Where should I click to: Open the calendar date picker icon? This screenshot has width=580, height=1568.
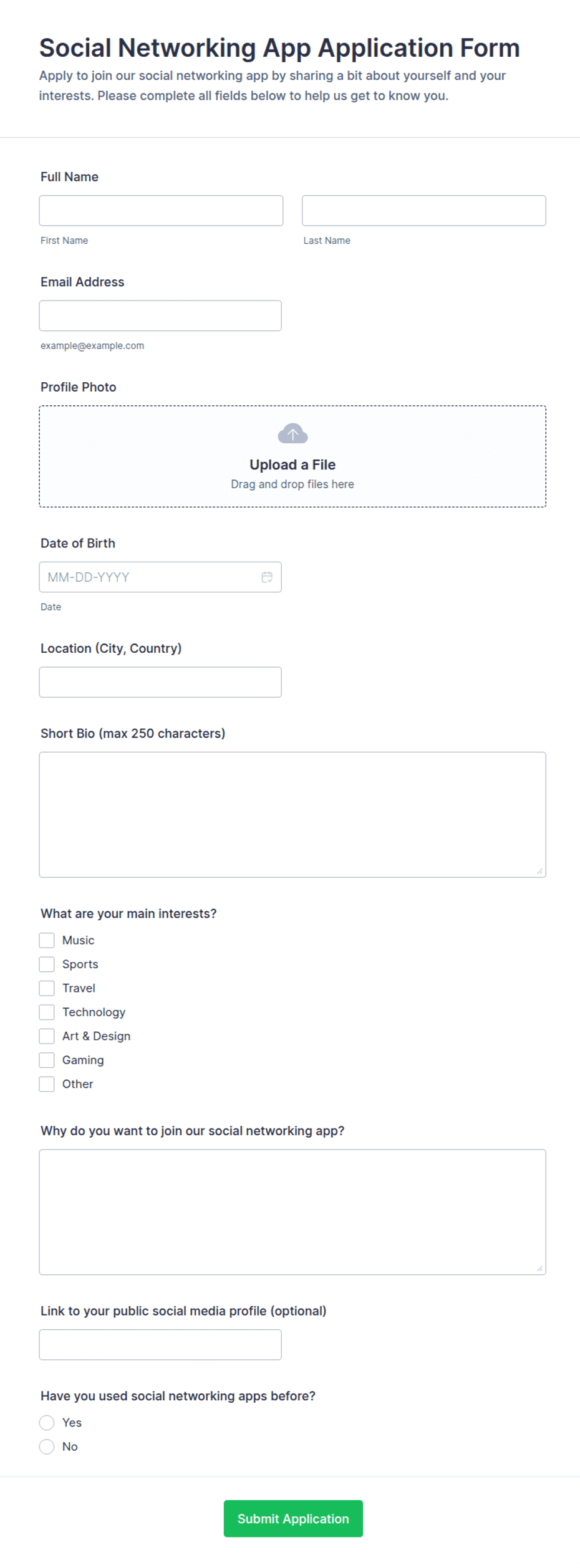pos(267,577)
